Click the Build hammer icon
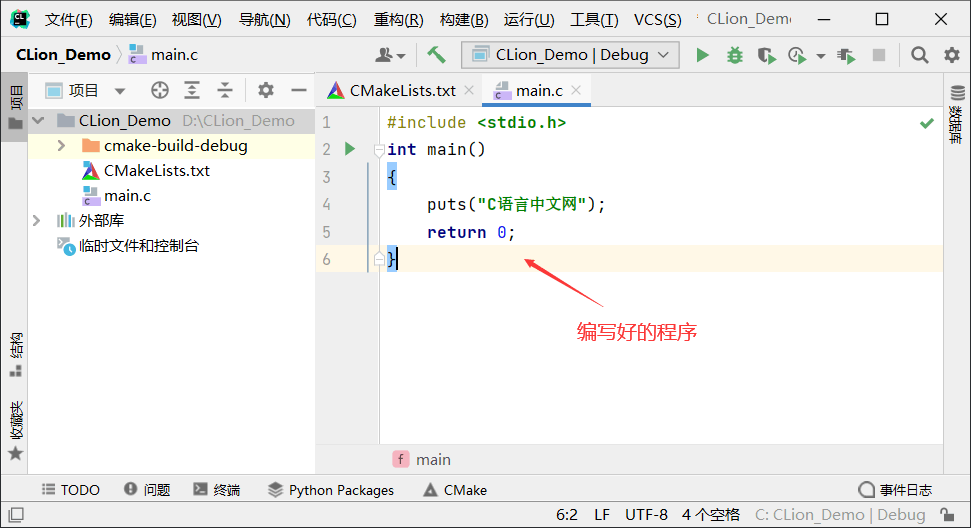The width and height of the screenshot is (971, 528). click(436, 55)
